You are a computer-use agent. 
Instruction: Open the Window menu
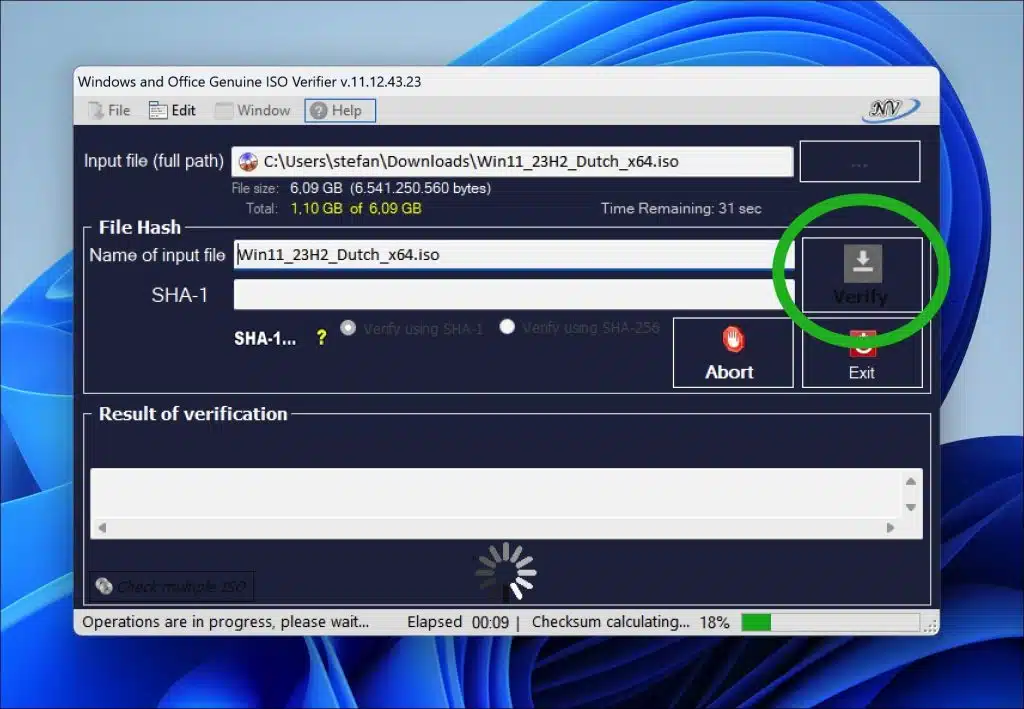252,110
